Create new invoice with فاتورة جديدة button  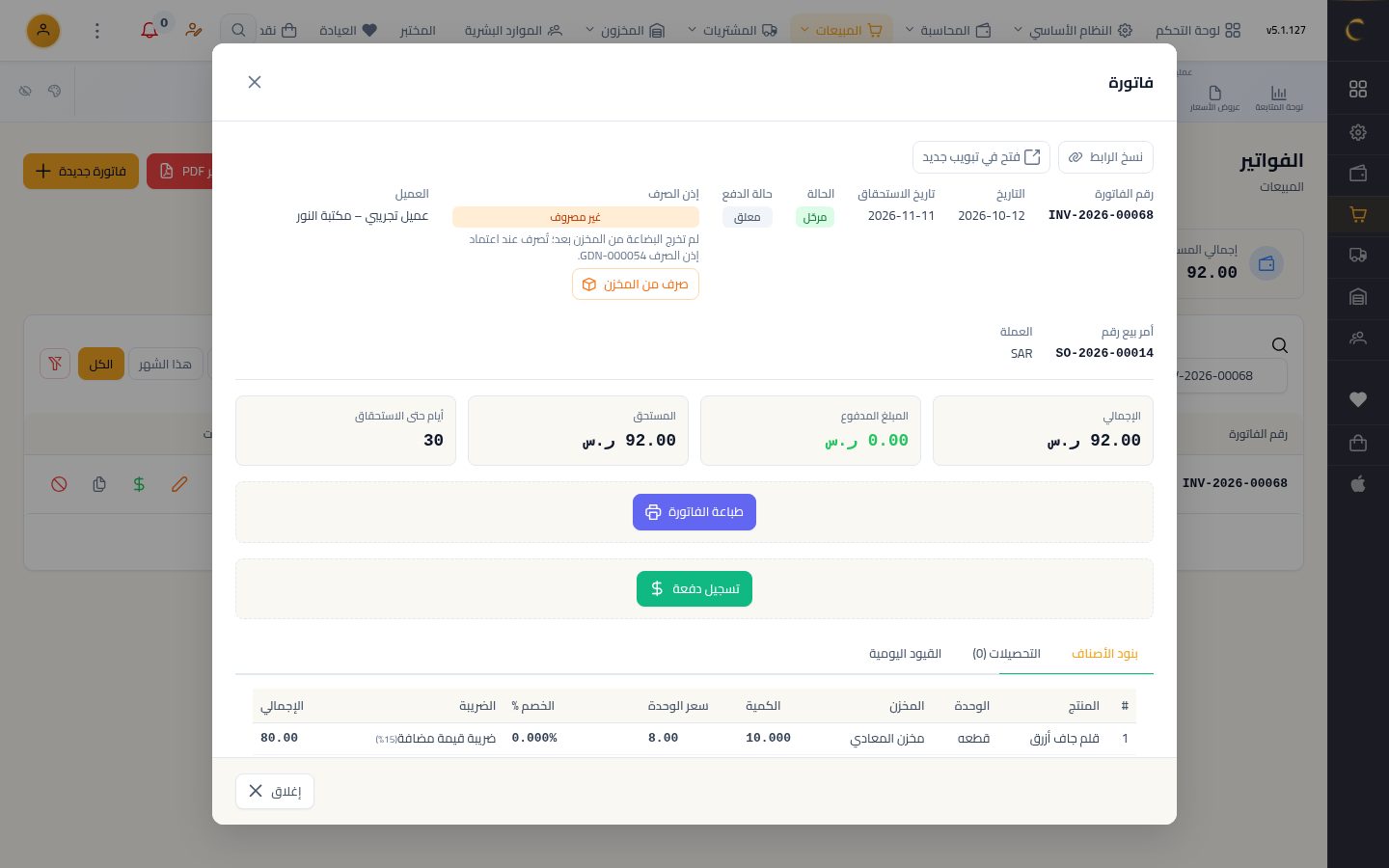(81, 172)
